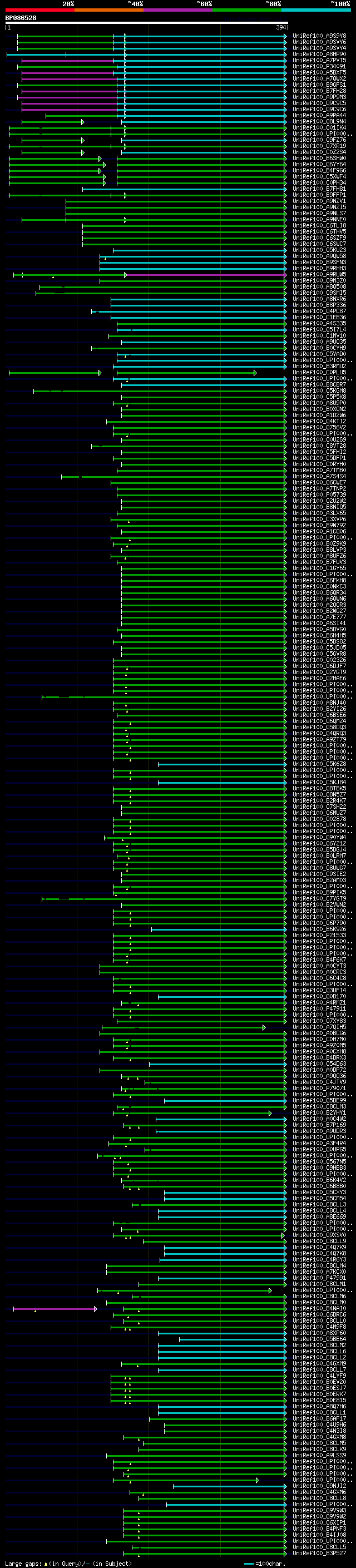Viewport: 356px width, 1568px height.
Task: Select hit label UniRef100_Q4PC87
Action: click(x=319, y=311)
